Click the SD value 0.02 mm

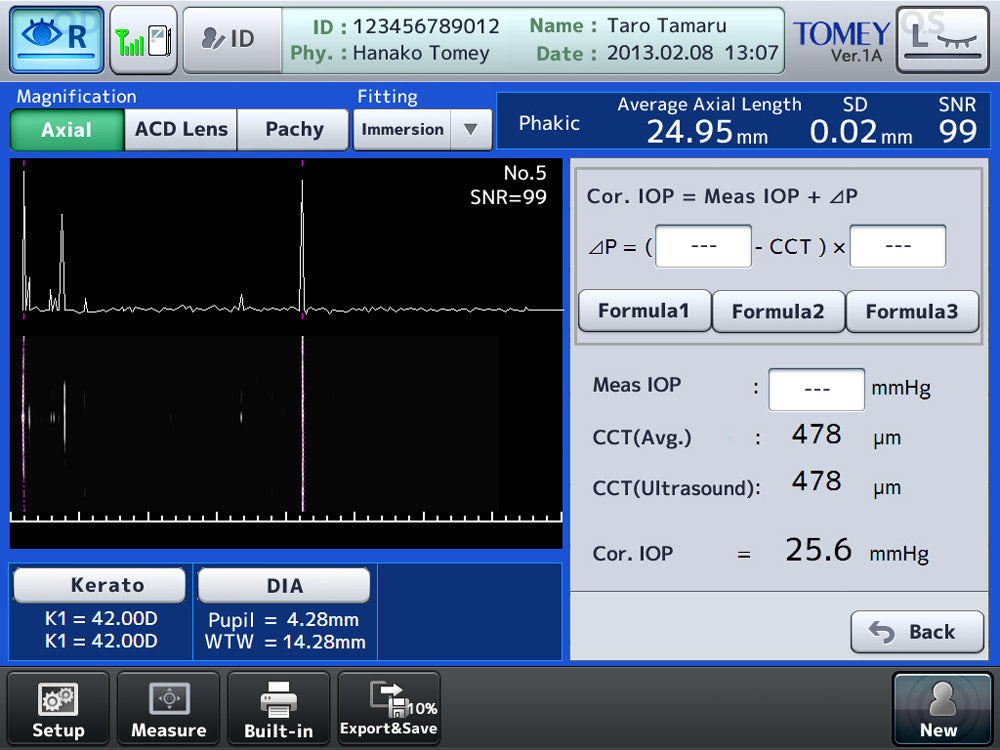tap(861, 132)
